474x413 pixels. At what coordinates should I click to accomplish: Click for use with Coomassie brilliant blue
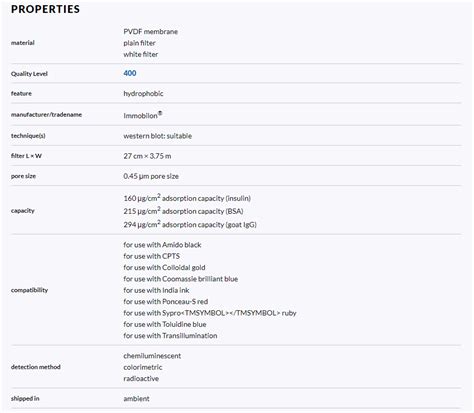pyautogui.click(x=181, y=279)
